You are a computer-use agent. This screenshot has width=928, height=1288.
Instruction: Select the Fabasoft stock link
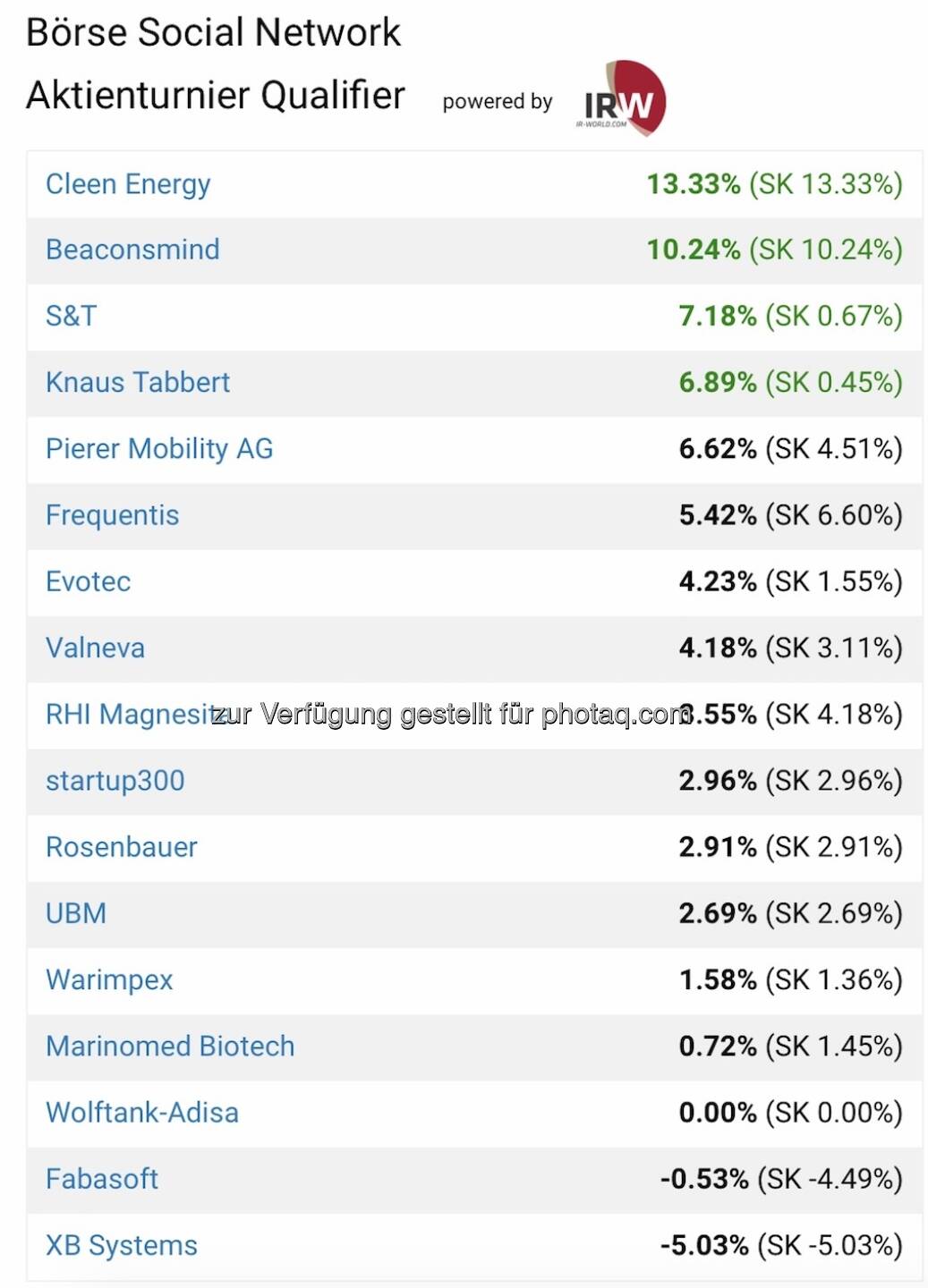102,1179
